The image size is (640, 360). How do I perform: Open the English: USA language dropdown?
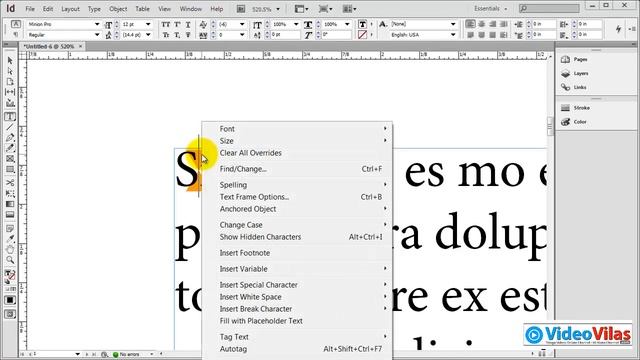tap(453, 35)
